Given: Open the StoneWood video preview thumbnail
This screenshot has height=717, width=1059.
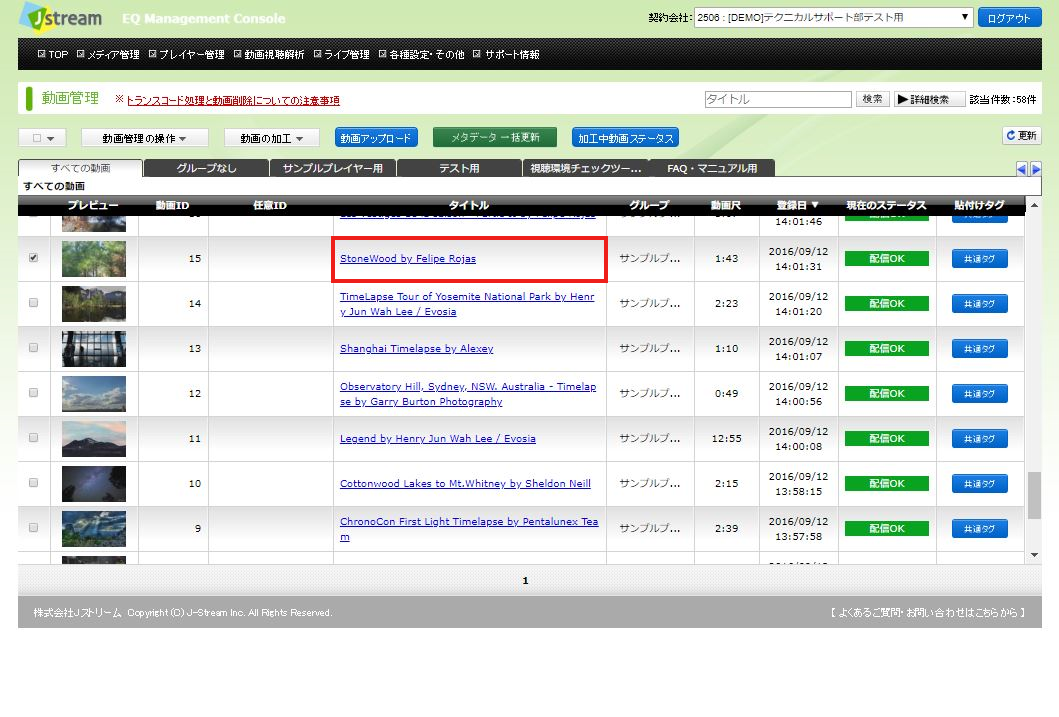Looking at the screenshot, I should 94,259.
